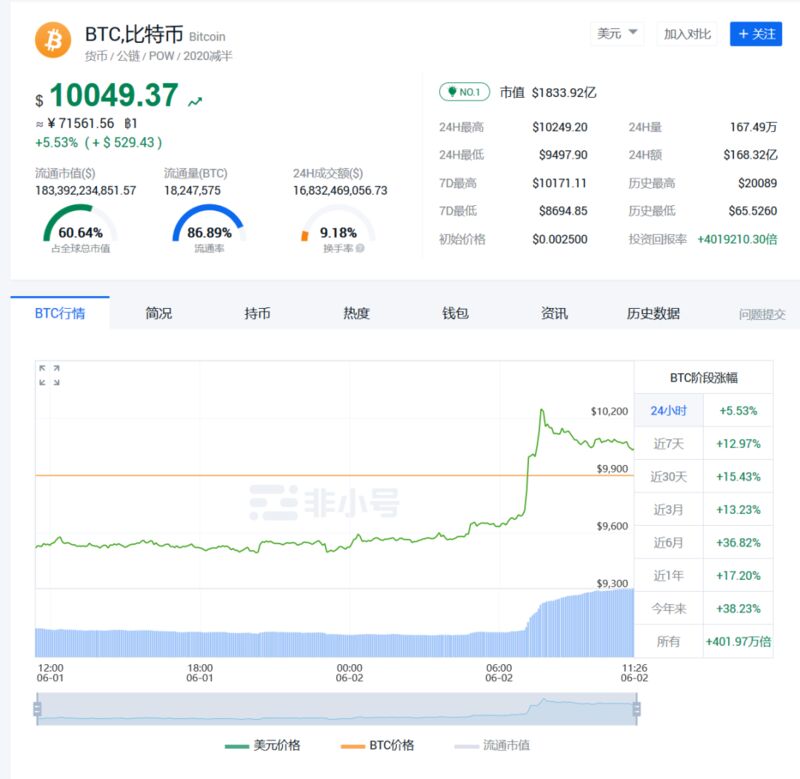Click the 投资回报率 +4019210.30倍 value

[x=737, y=239]
